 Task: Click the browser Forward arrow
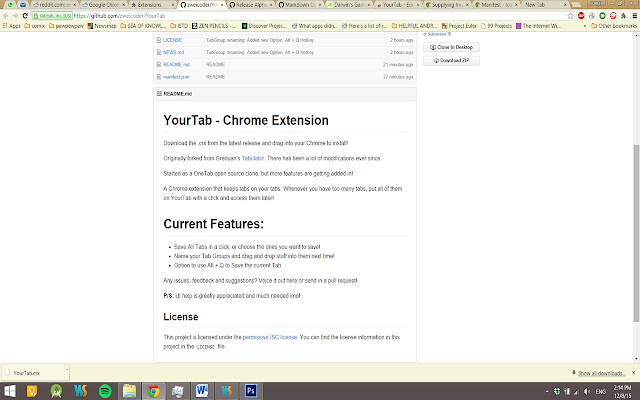15,16
